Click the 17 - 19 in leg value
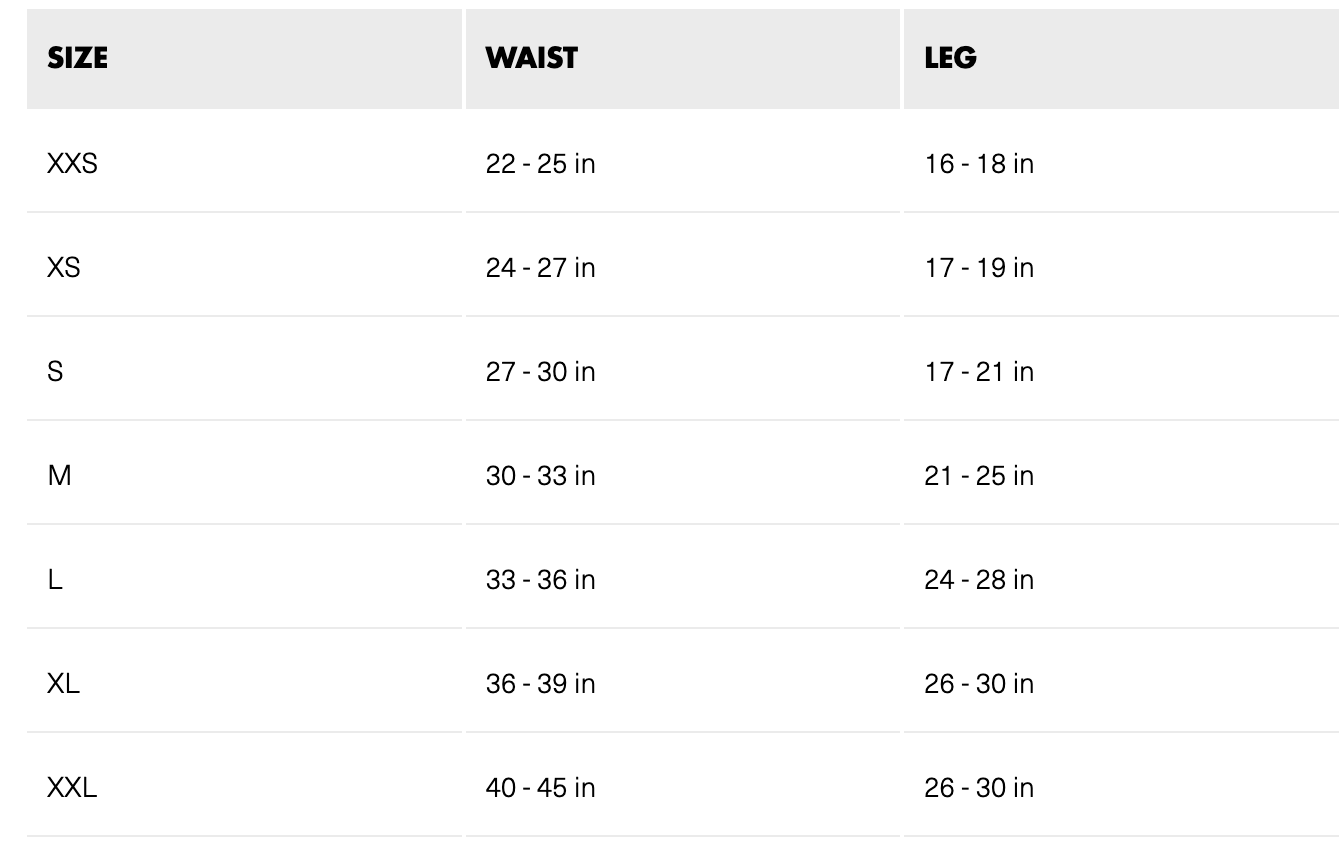The width and height of the screenshot is (1344, 846). (979, 267)
